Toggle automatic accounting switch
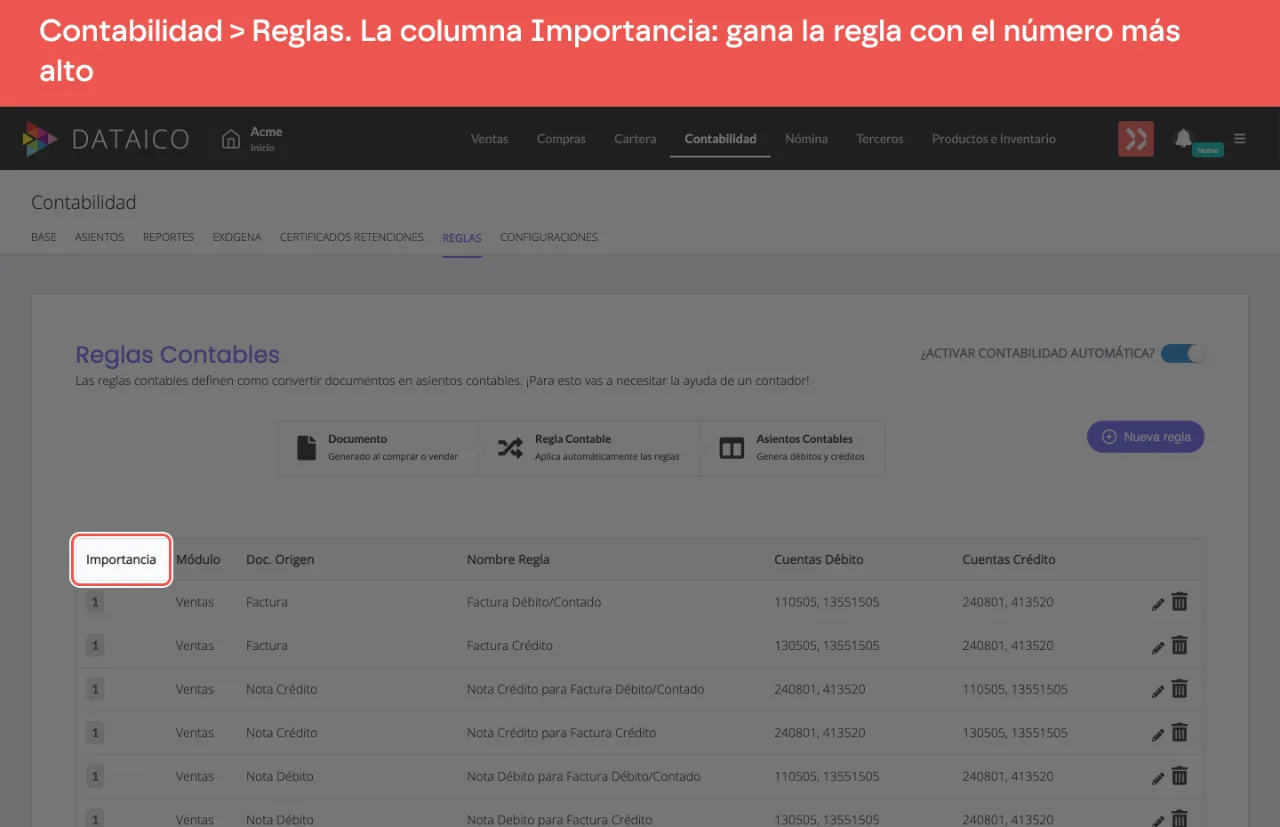The image size is (1280, 827). [1183, 353]
